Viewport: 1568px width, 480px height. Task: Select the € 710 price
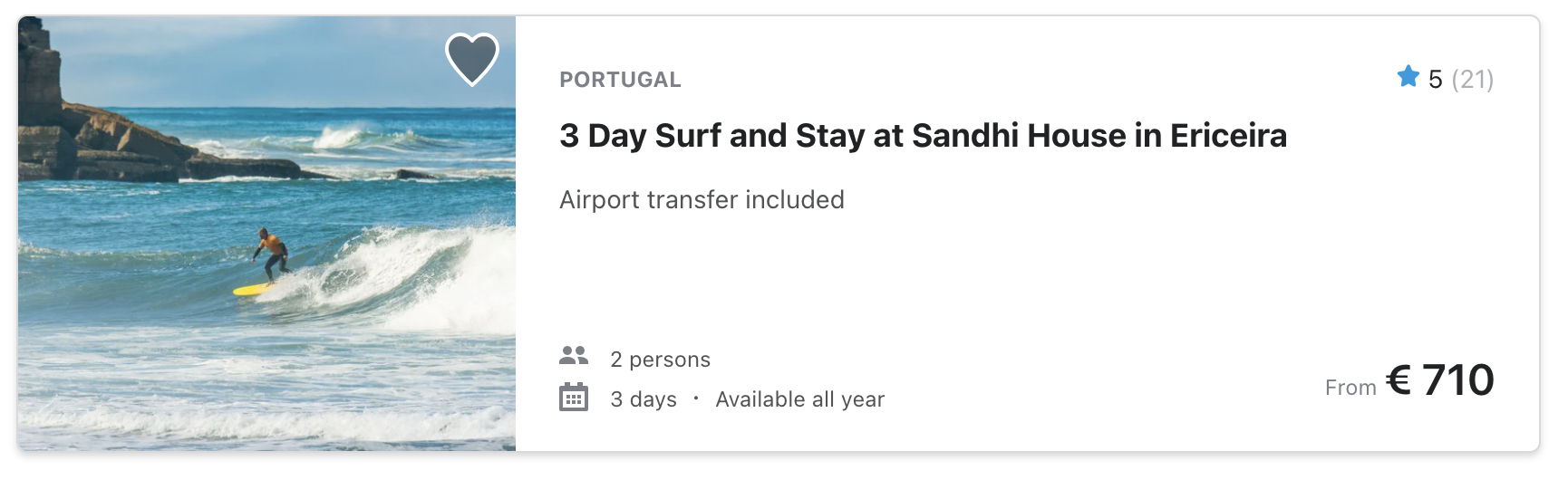click(x=1440, y=380)
